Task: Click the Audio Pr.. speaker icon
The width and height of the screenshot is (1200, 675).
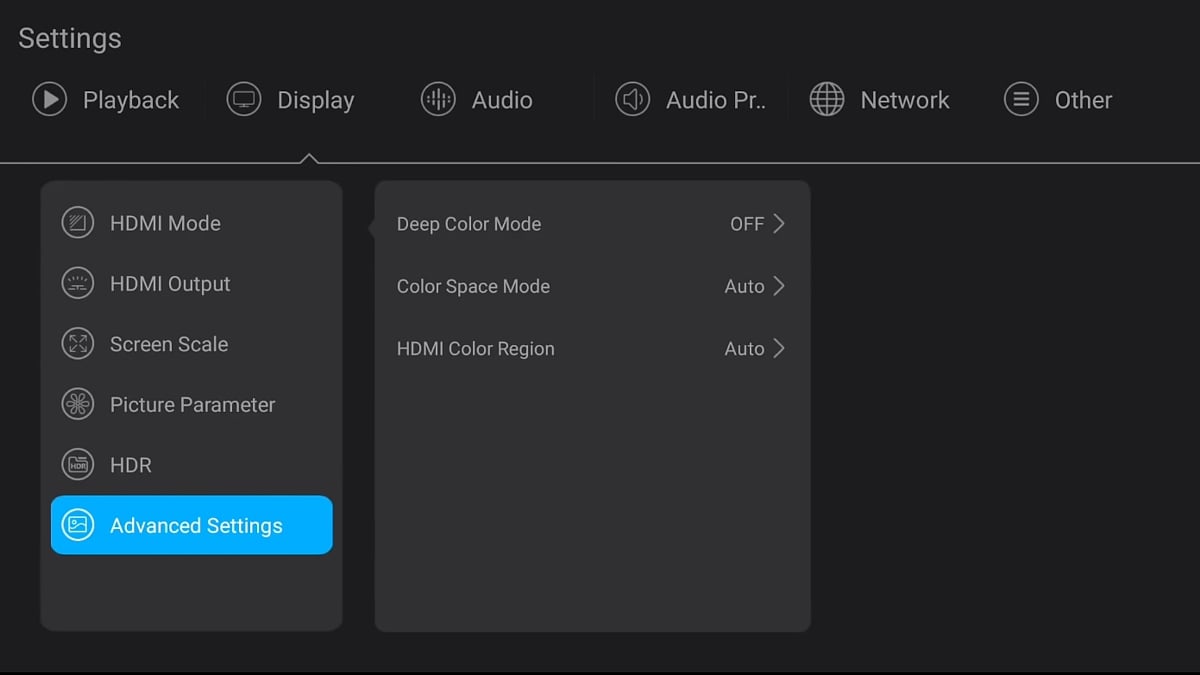Action: click(x=632, y=100)
